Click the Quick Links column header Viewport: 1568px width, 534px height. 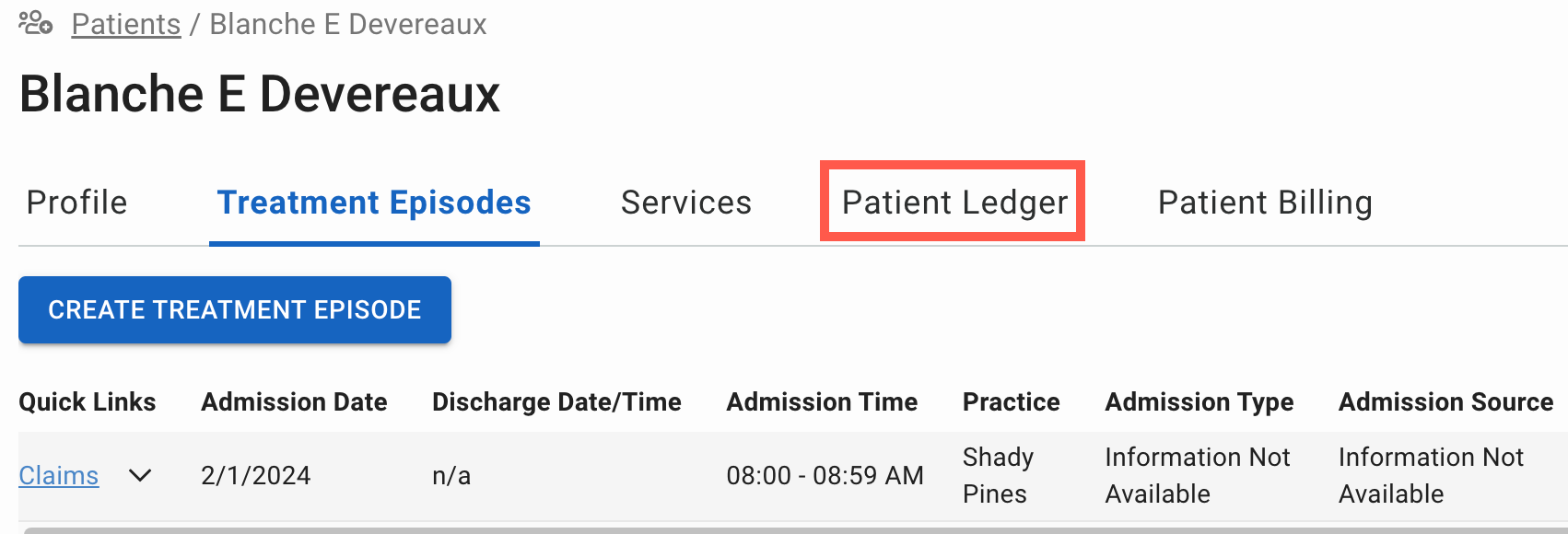[x=88, y=401]
